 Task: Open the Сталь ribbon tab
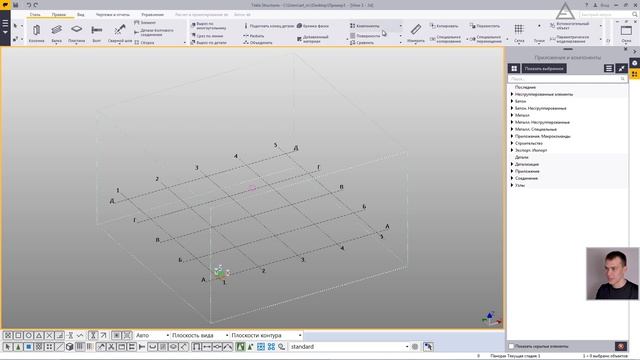[x=35, y=14]
